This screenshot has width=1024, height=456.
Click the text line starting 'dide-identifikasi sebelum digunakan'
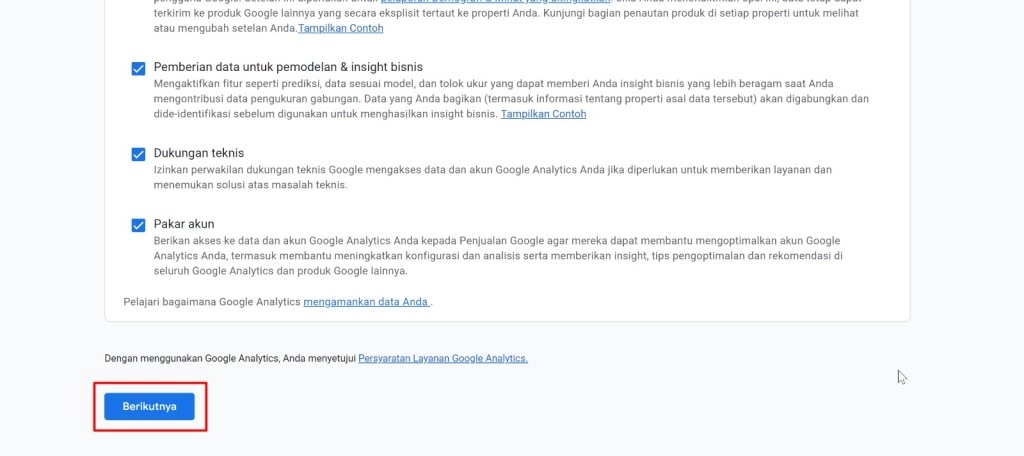(325, 114)
